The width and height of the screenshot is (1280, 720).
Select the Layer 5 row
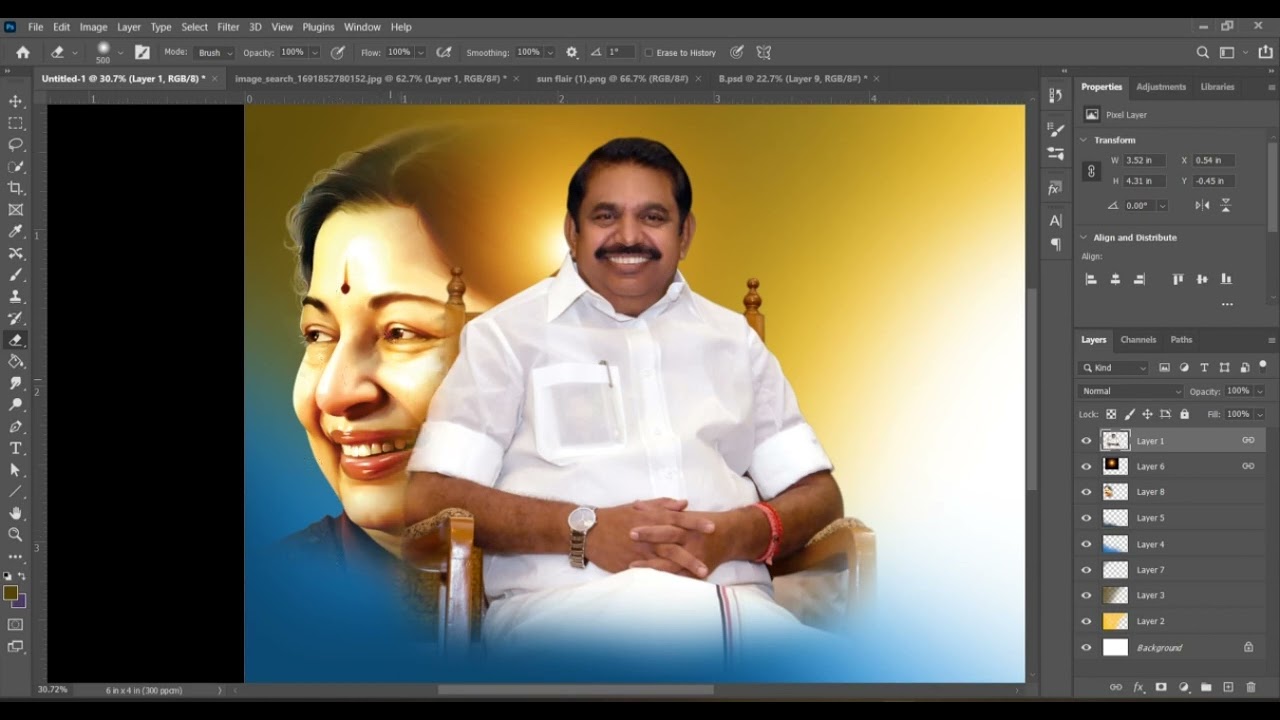click(x=1171, y=518)
